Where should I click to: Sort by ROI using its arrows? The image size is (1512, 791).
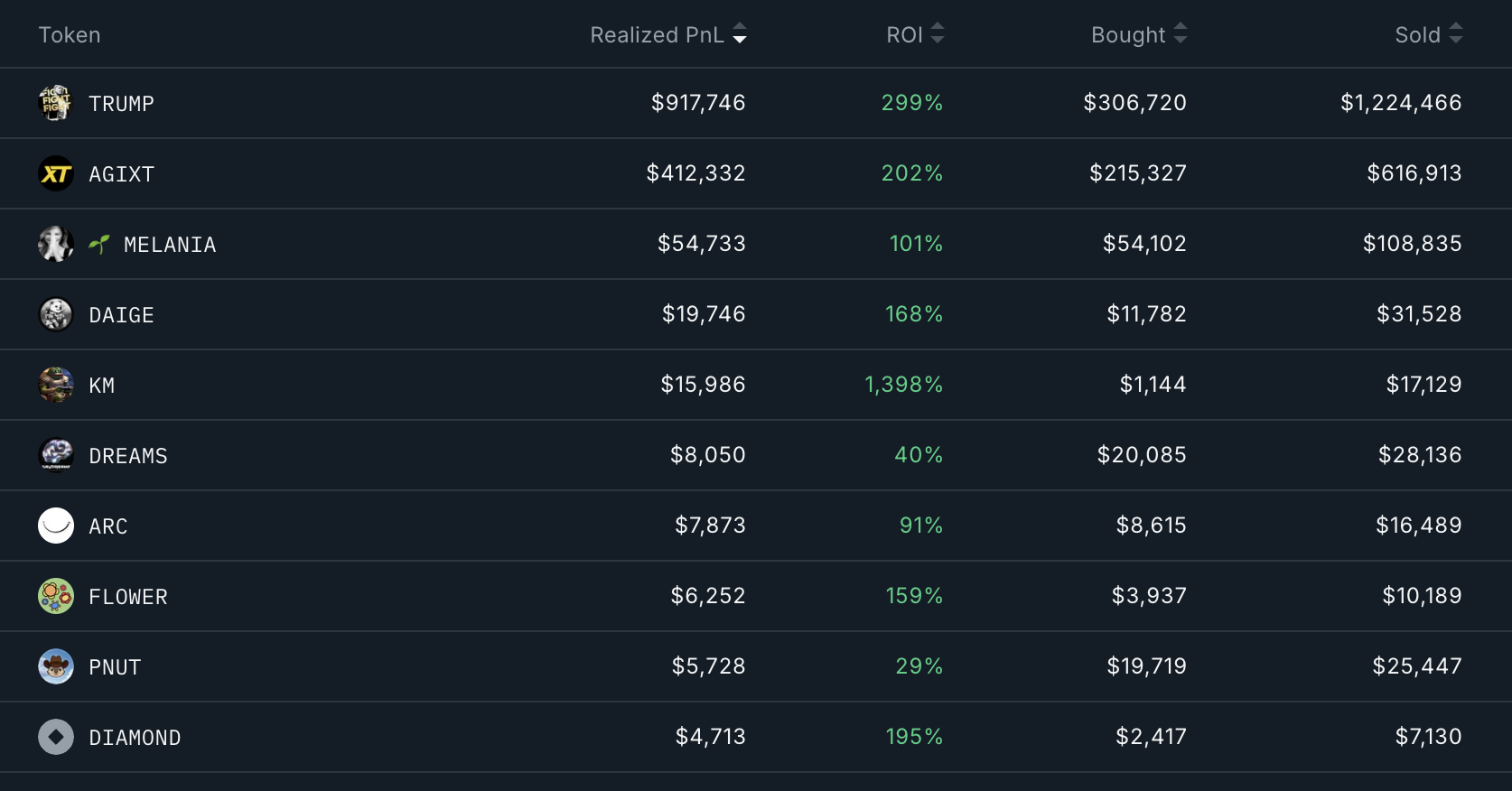point(938,34)
